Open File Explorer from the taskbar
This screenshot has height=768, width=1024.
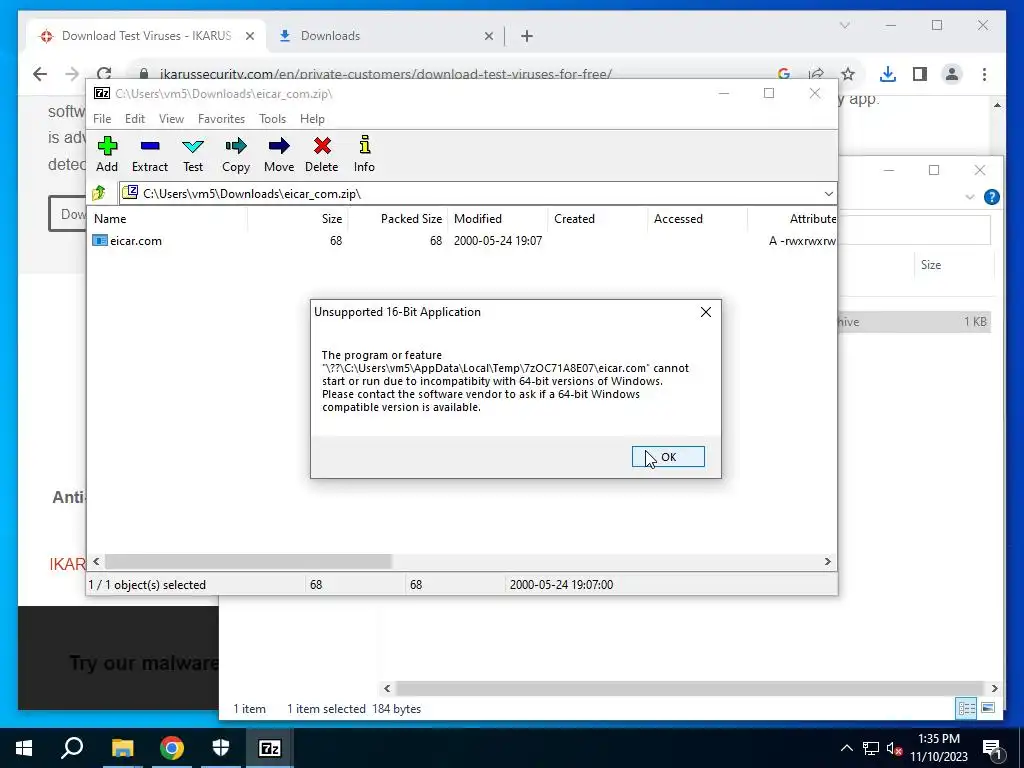(x=122, y=748)
